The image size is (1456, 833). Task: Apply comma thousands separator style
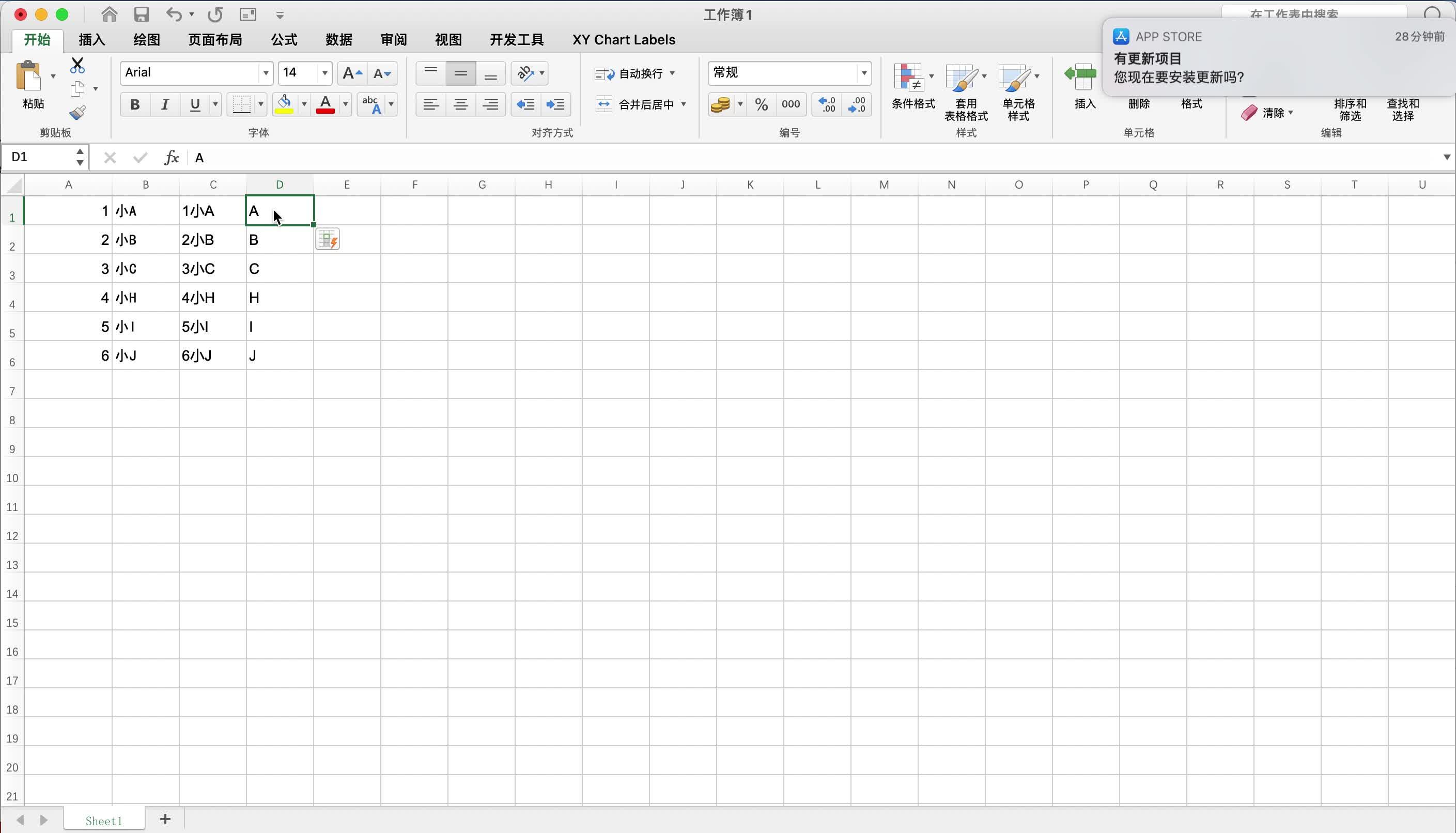coord(791,104)
